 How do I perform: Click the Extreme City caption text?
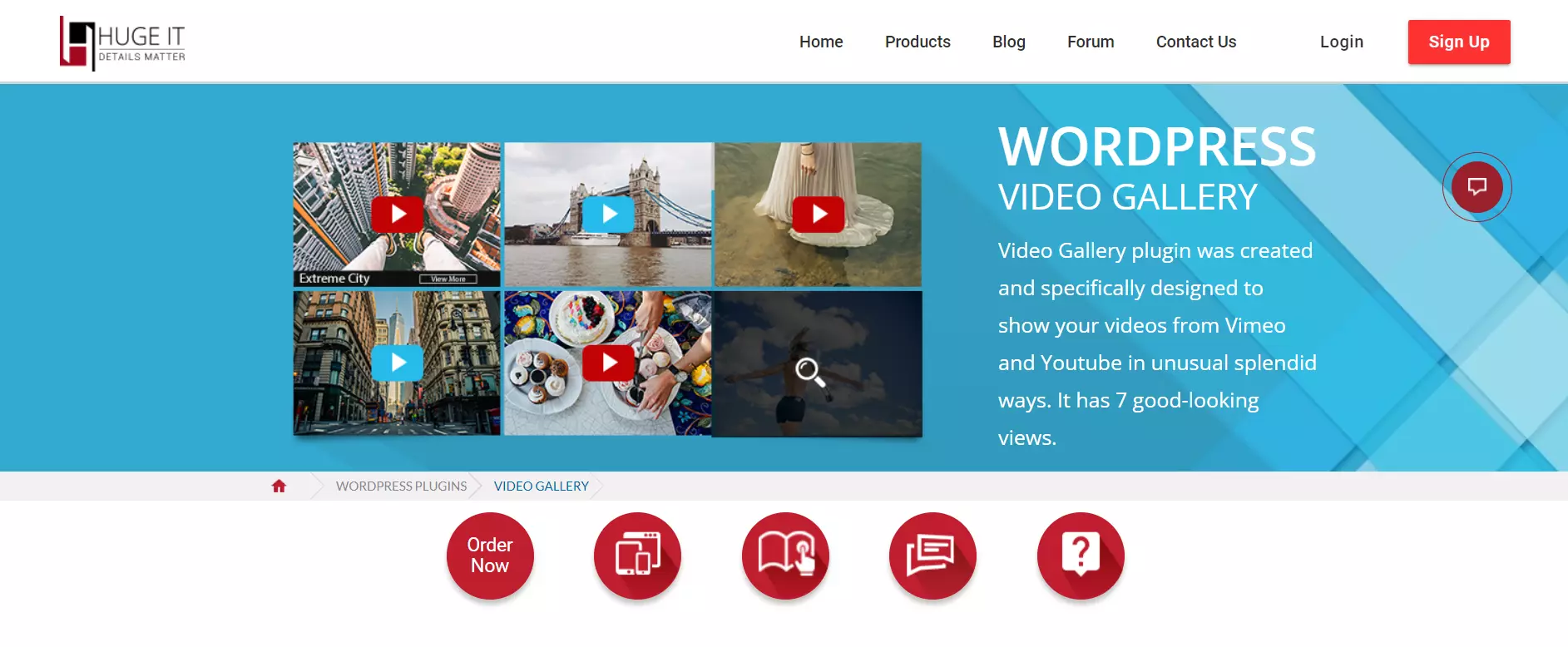point(334,279)
